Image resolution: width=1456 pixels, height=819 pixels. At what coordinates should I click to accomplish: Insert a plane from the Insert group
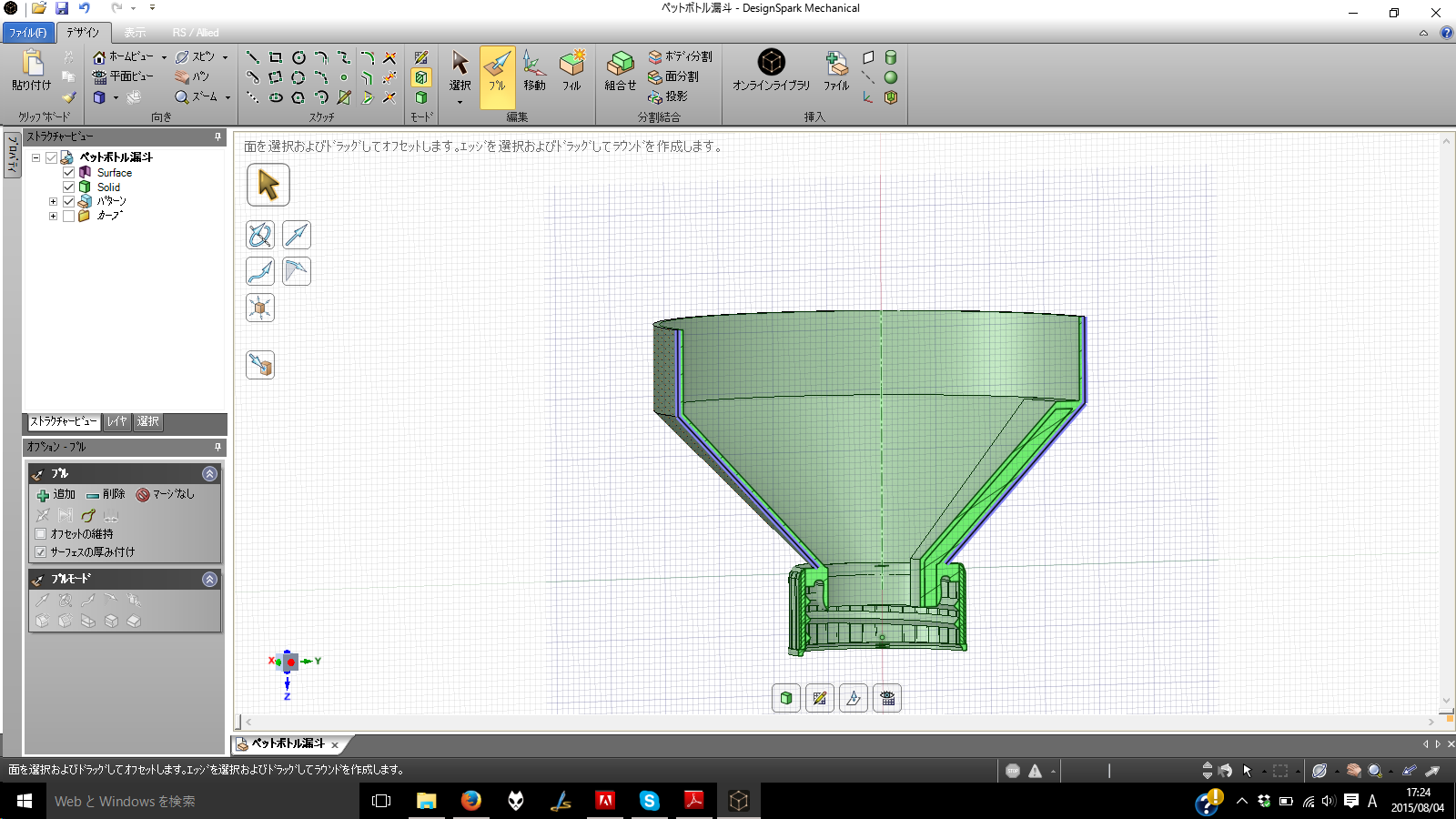click(868, 56)
